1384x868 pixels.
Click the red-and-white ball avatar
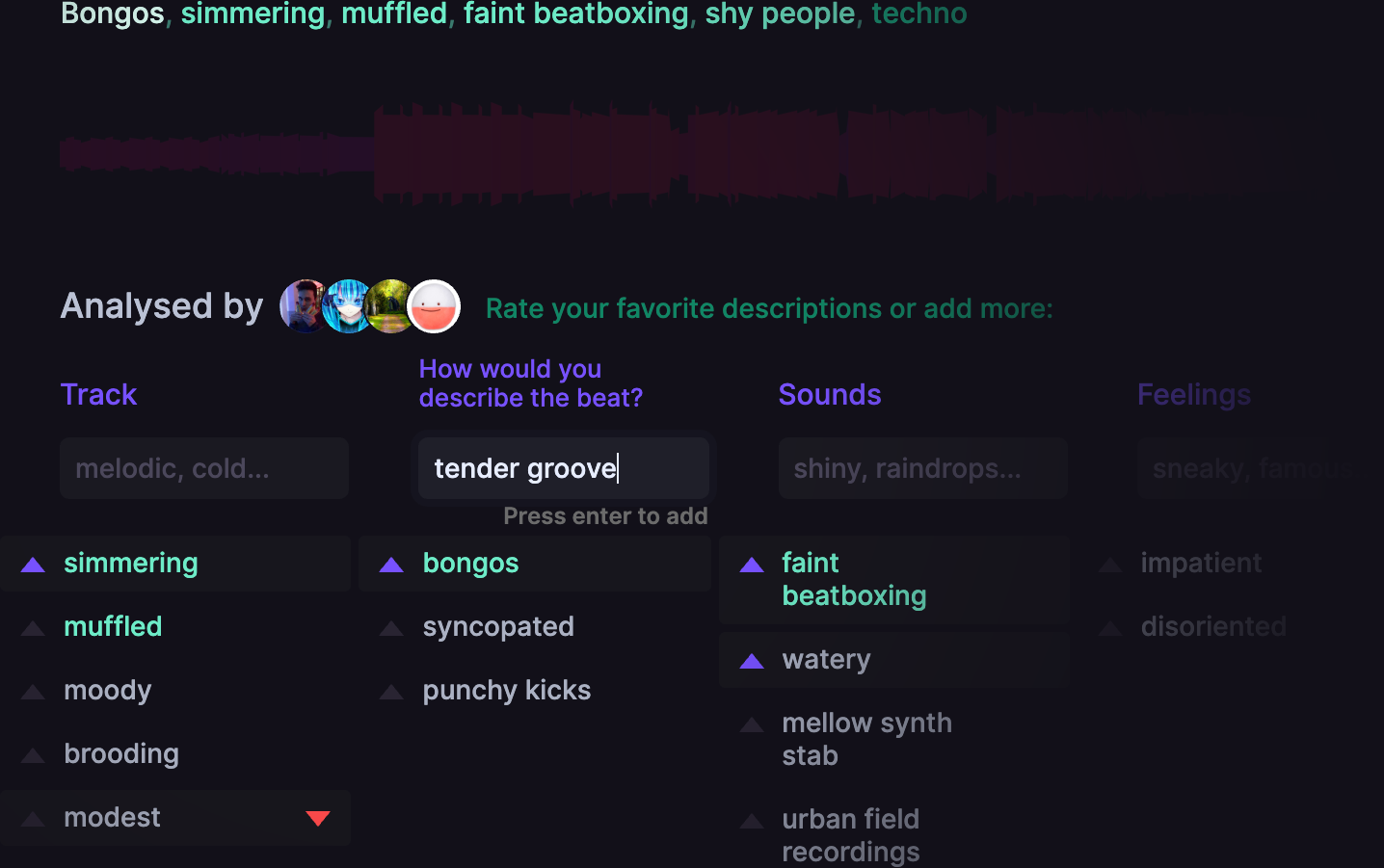pos(435,306)
